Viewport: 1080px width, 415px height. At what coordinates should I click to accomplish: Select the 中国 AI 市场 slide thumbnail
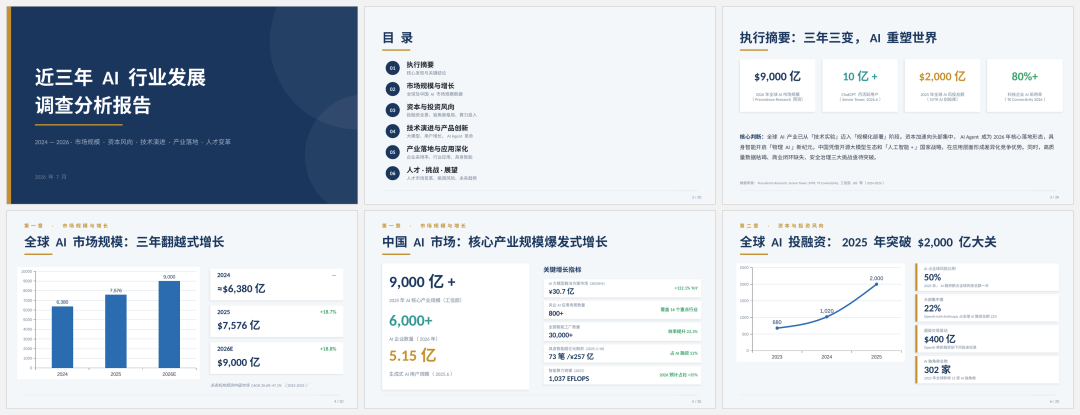pyautogui.click(x=540, y=309)
